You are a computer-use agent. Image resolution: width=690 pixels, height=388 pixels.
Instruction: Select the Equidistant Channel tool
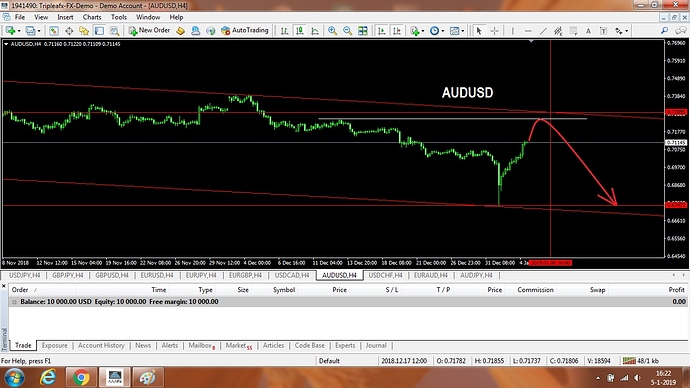click(x=558, y=30)
